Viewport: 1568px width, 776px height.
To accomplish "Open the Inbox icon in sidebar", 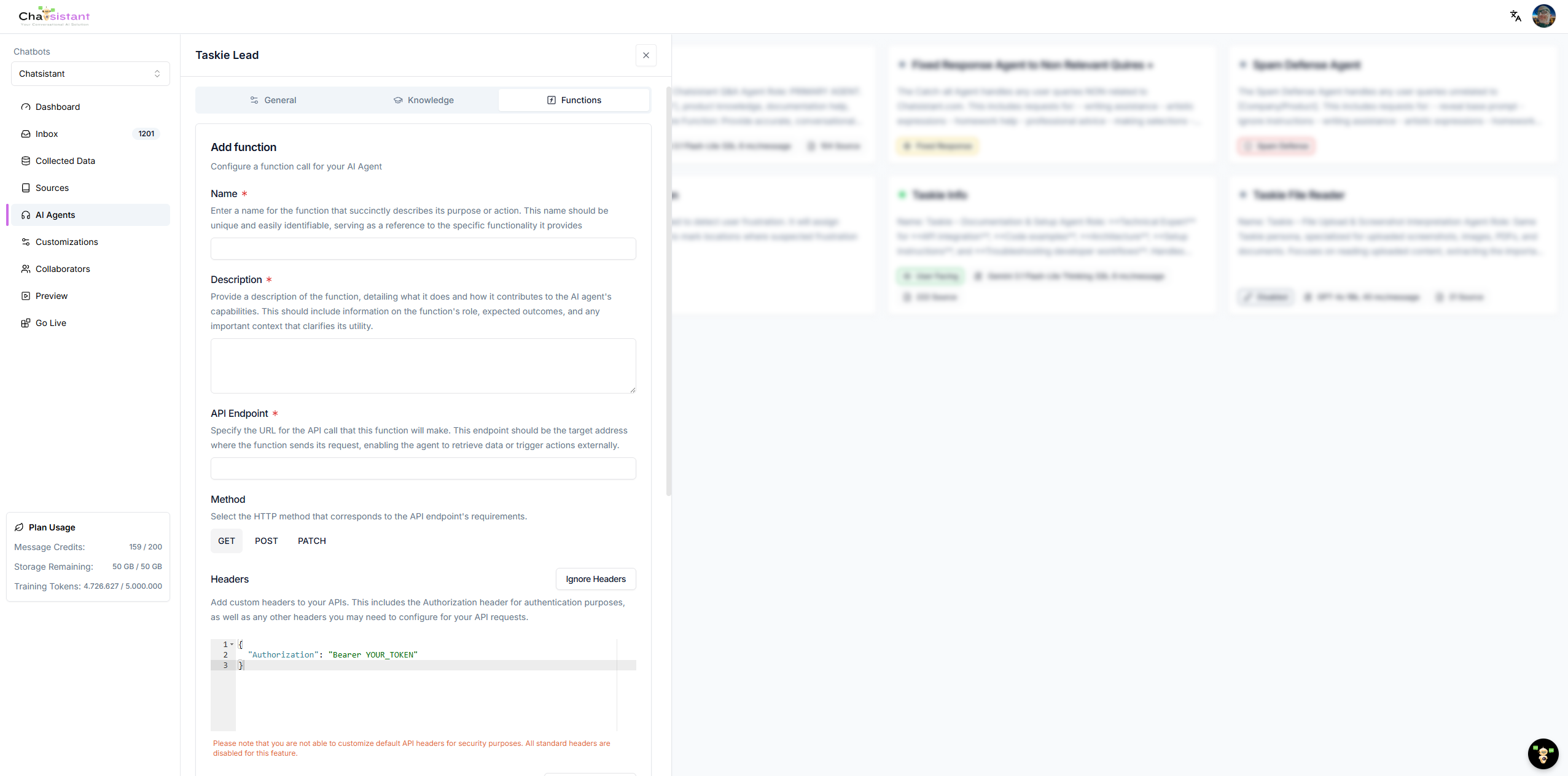I will click(26, 134).
